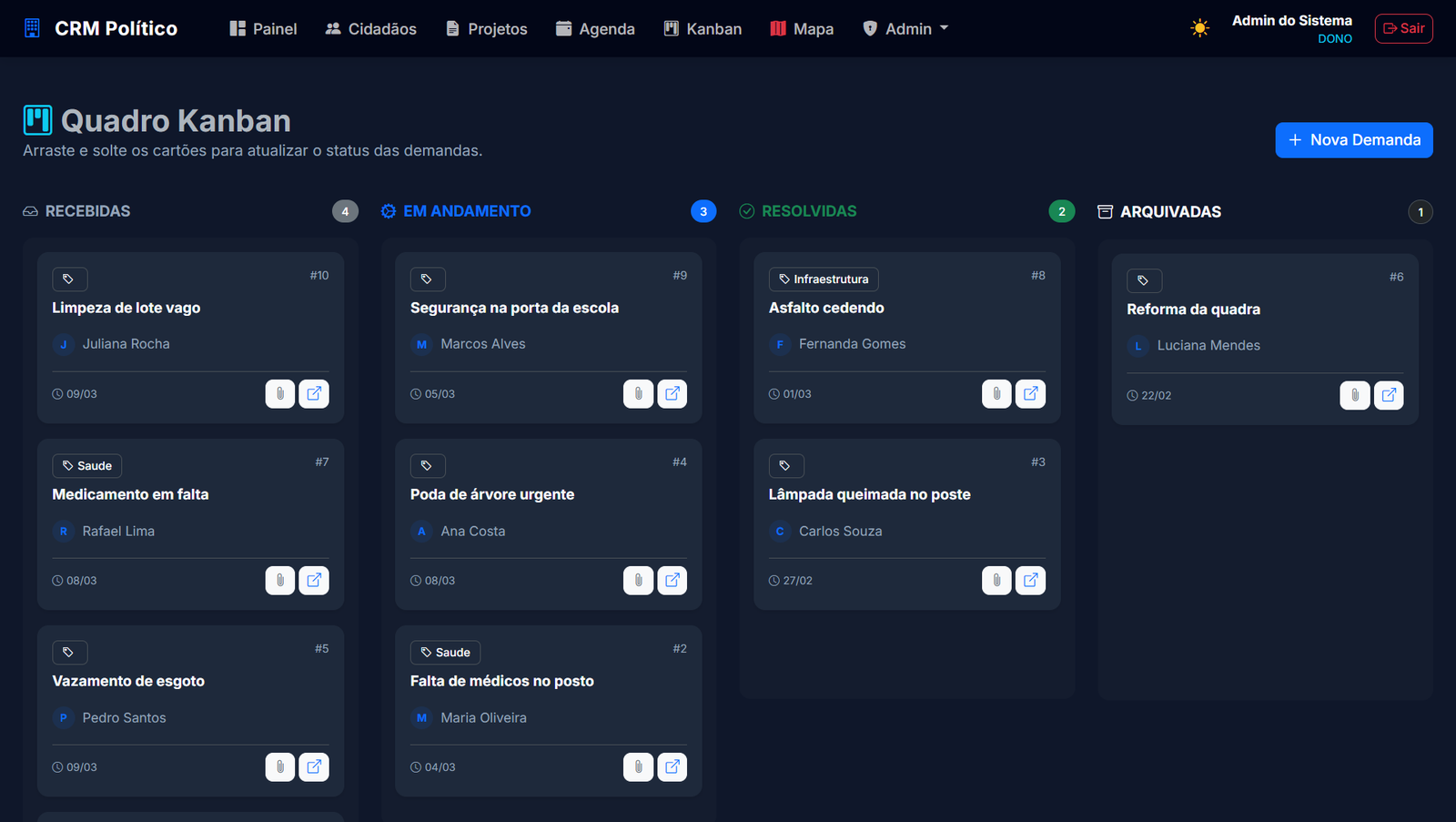Image resolution: width=1456 pixels, height=822 pixels.
Task: Click the tag icon on Vazamento de esgoto card
Action: point(70,652)
